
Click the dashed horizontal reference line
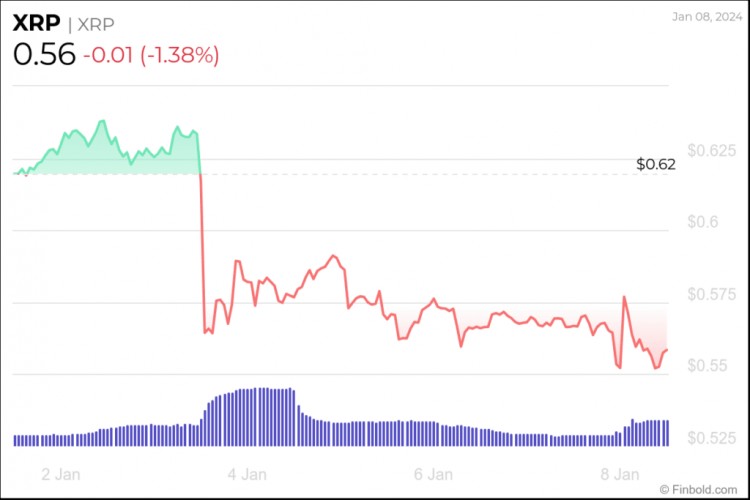pos(420,174)
